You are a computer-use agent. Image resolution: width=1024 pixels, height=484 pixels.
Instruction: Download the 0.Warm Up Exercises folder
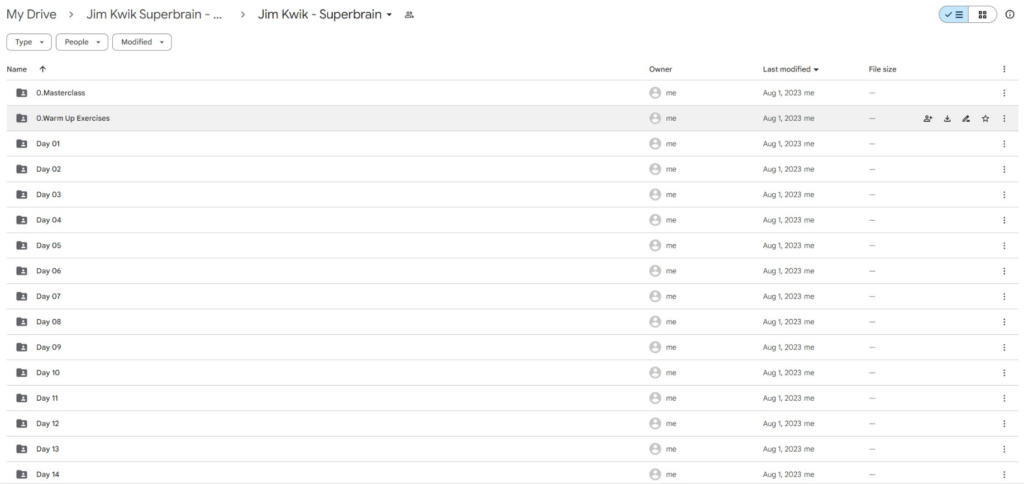(x=947, y=118)
